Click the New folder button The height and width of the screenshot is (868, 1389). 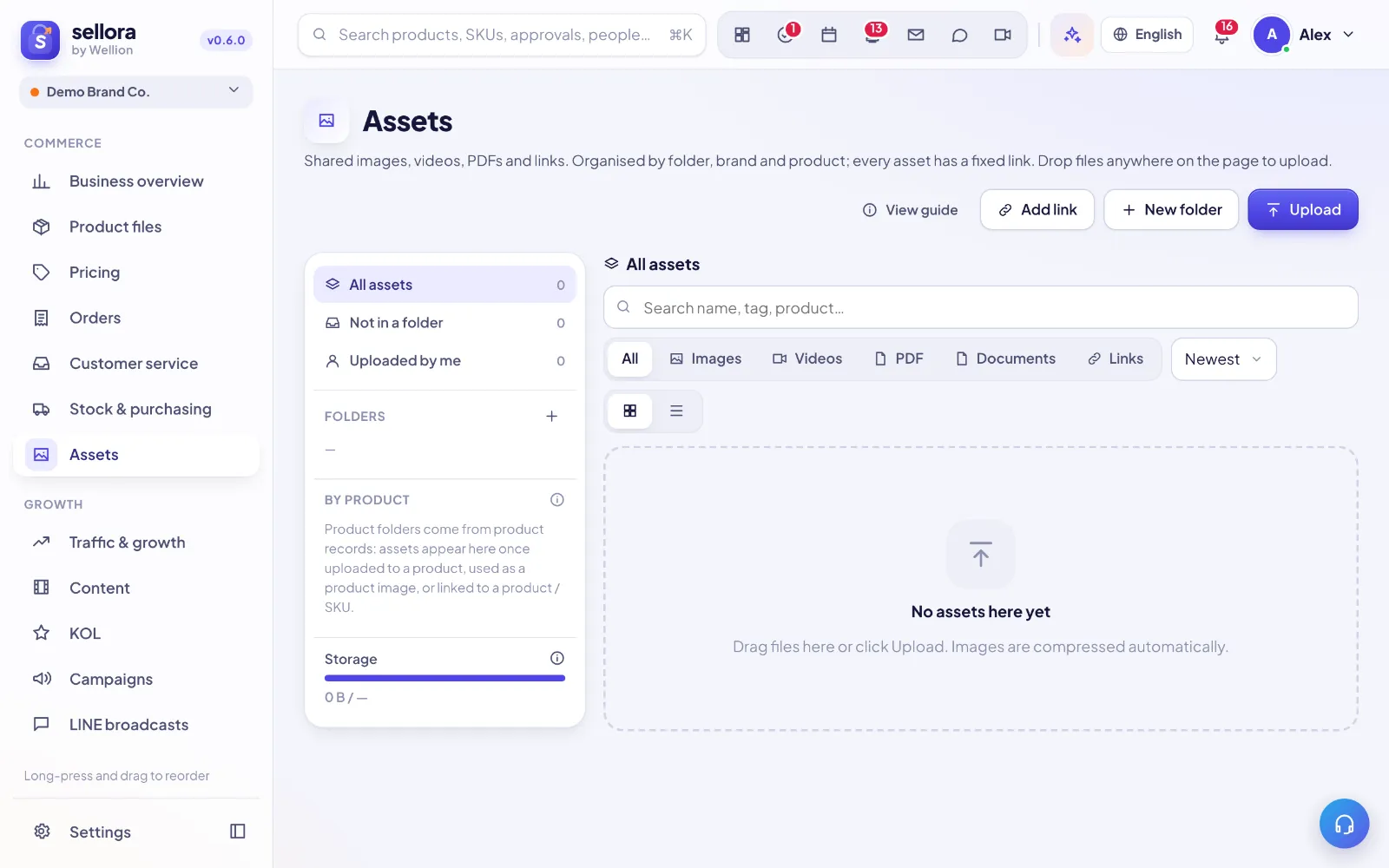tap(1171, 210)
